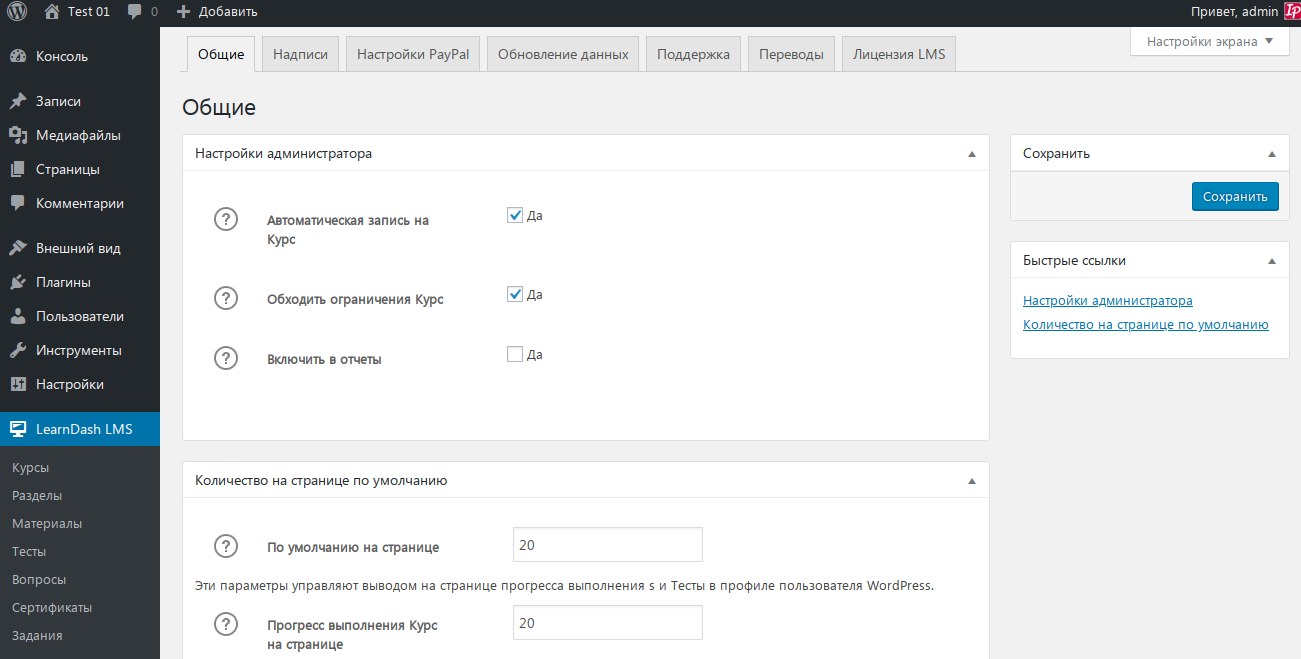Viewport: 1301px width, 659px height.
Task: Click the Комментарии sidebar icon
Action: 18,203
